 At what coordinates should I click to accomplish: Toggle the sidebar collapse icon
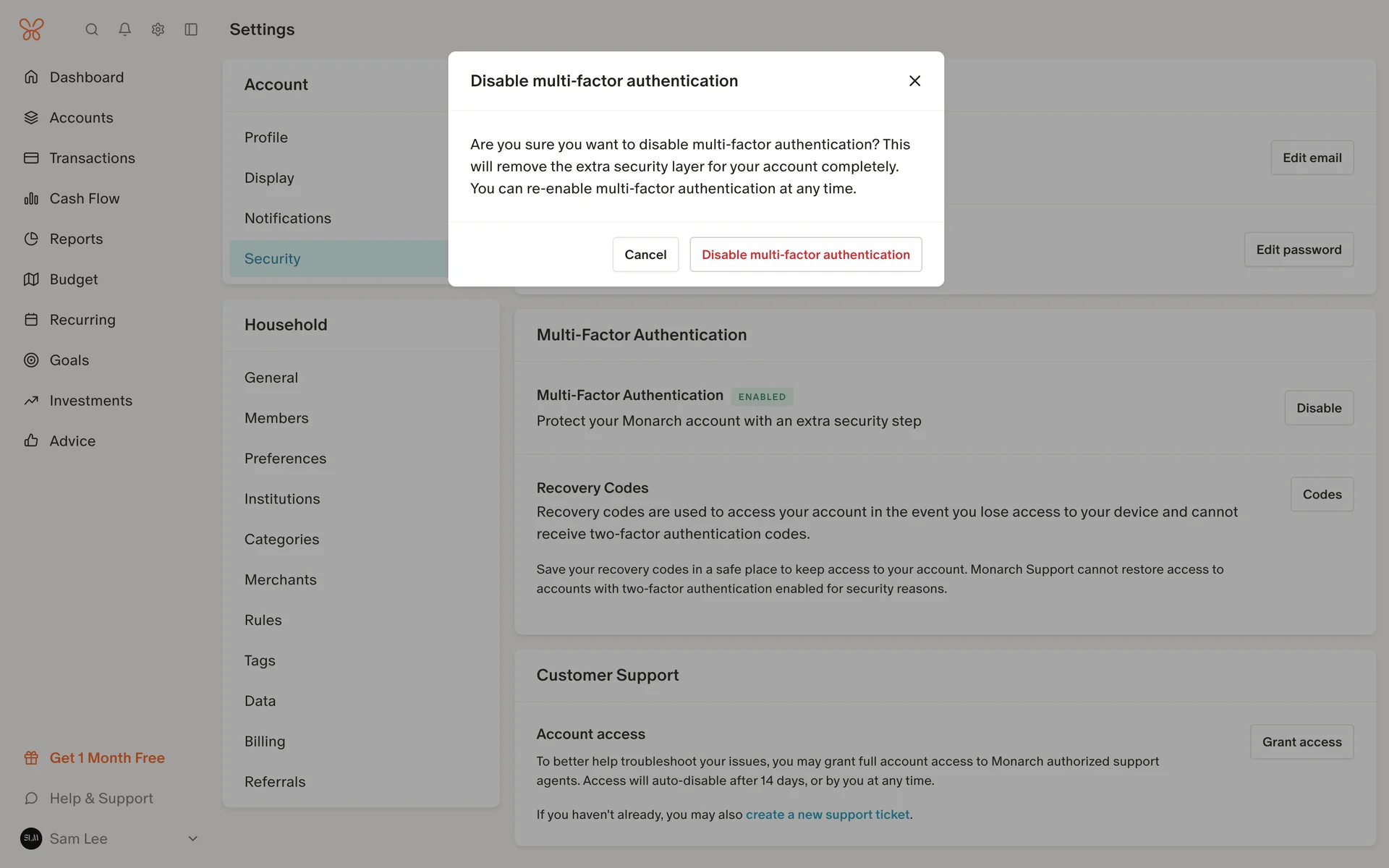(191, 30)
